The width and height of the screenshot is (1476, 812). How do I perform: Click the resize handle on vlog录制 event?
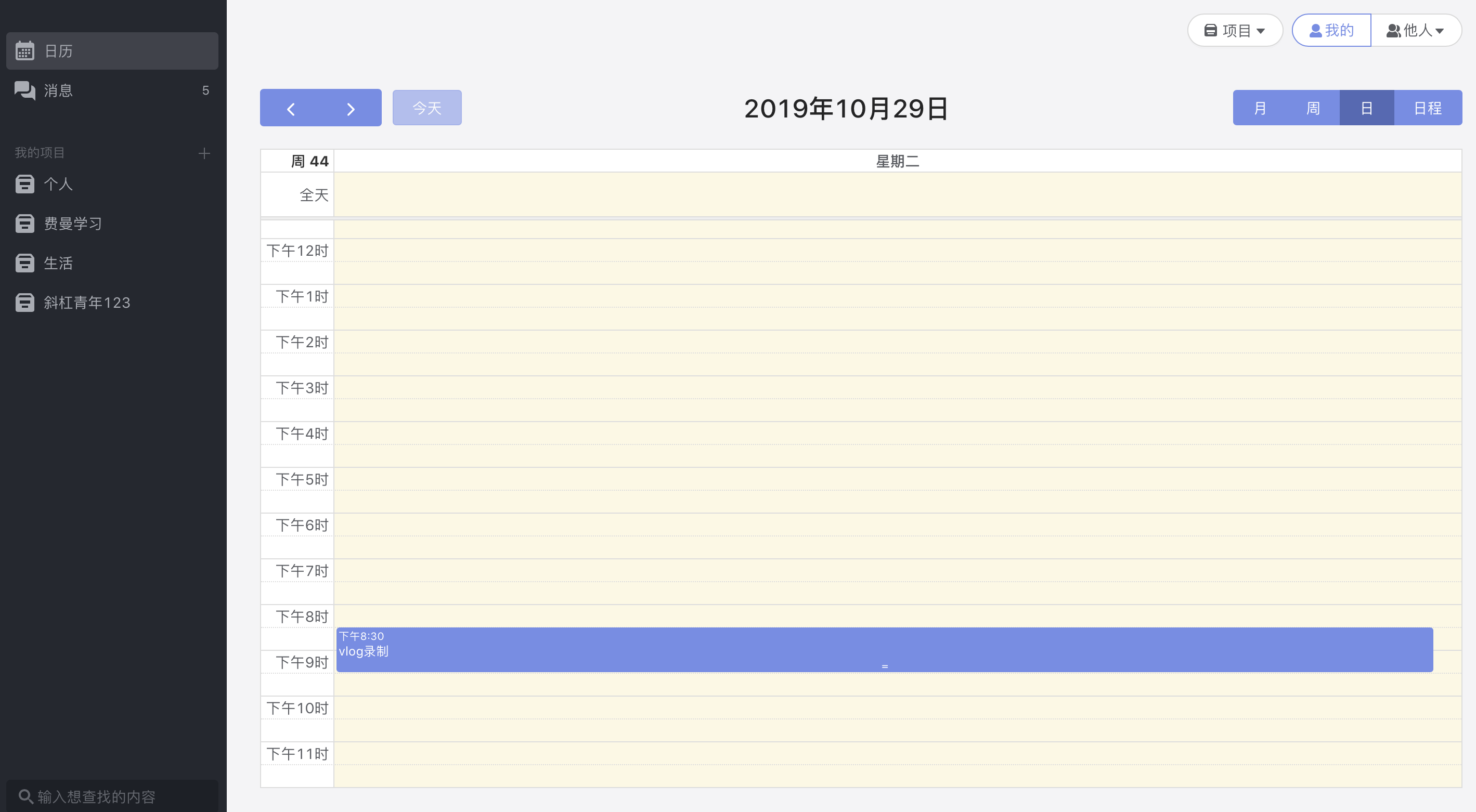885,666
